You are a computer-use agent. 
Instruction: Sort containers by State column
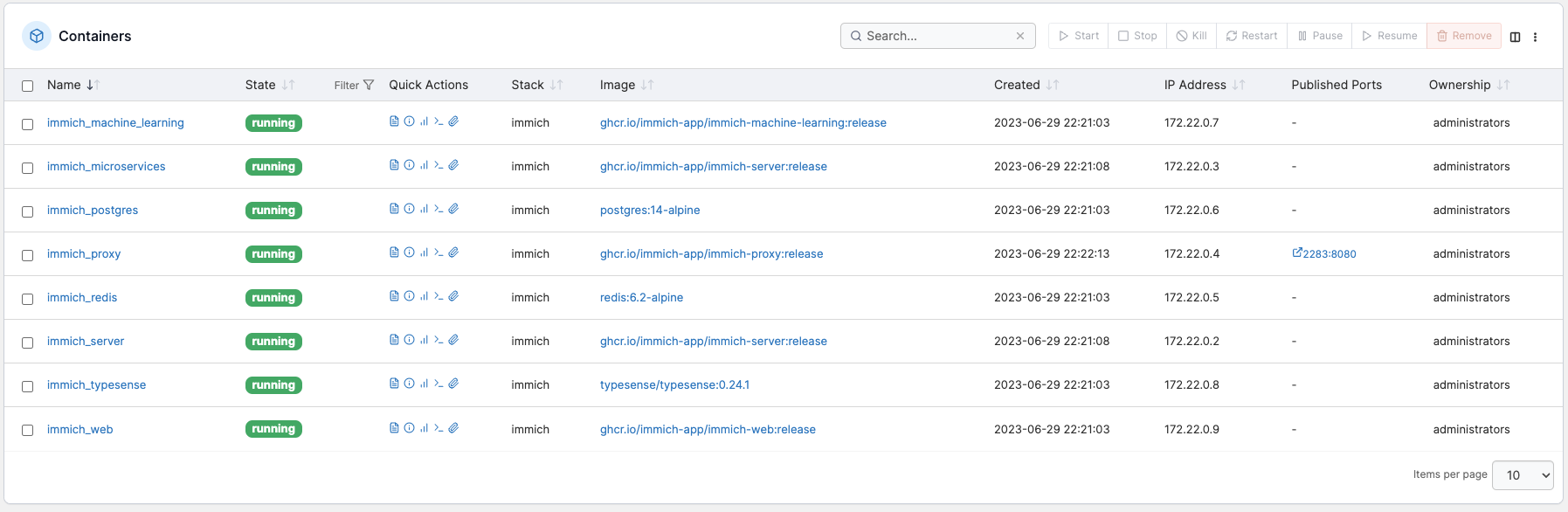click(x=270, y=85)
